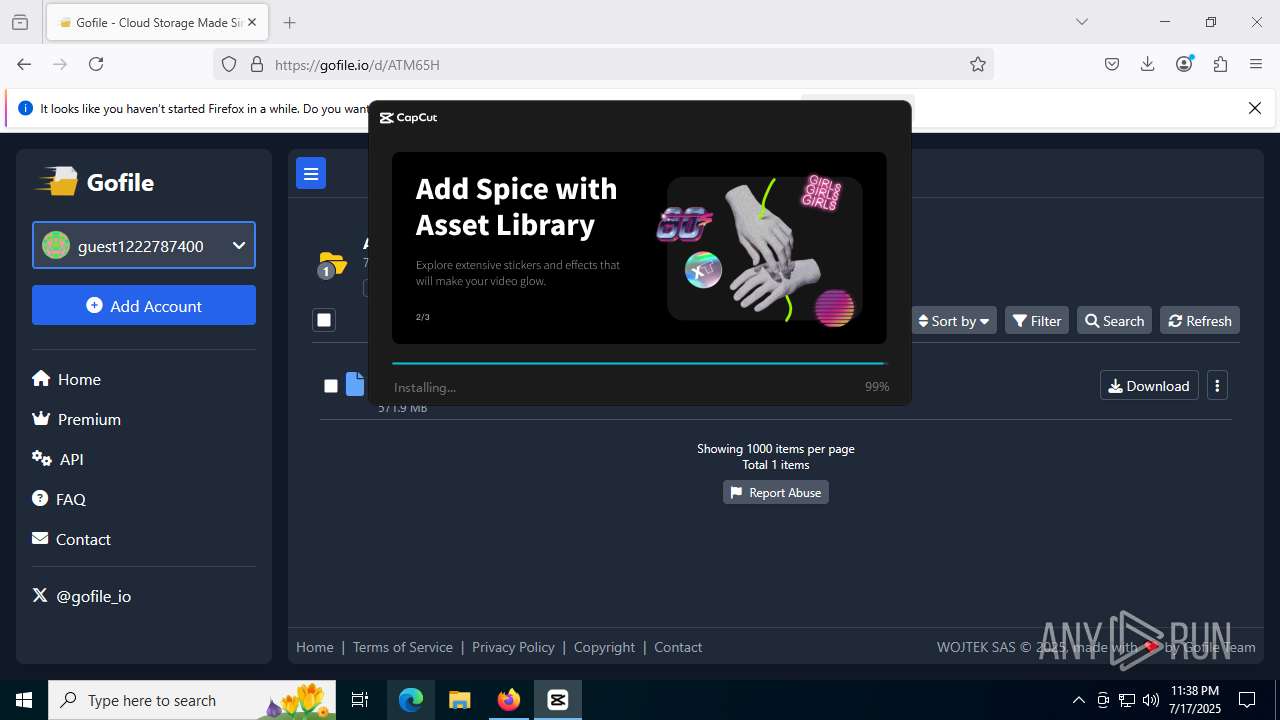Expand the guest1222787400 account dropdown
The image size is (1280, 720).
[144, 245]
